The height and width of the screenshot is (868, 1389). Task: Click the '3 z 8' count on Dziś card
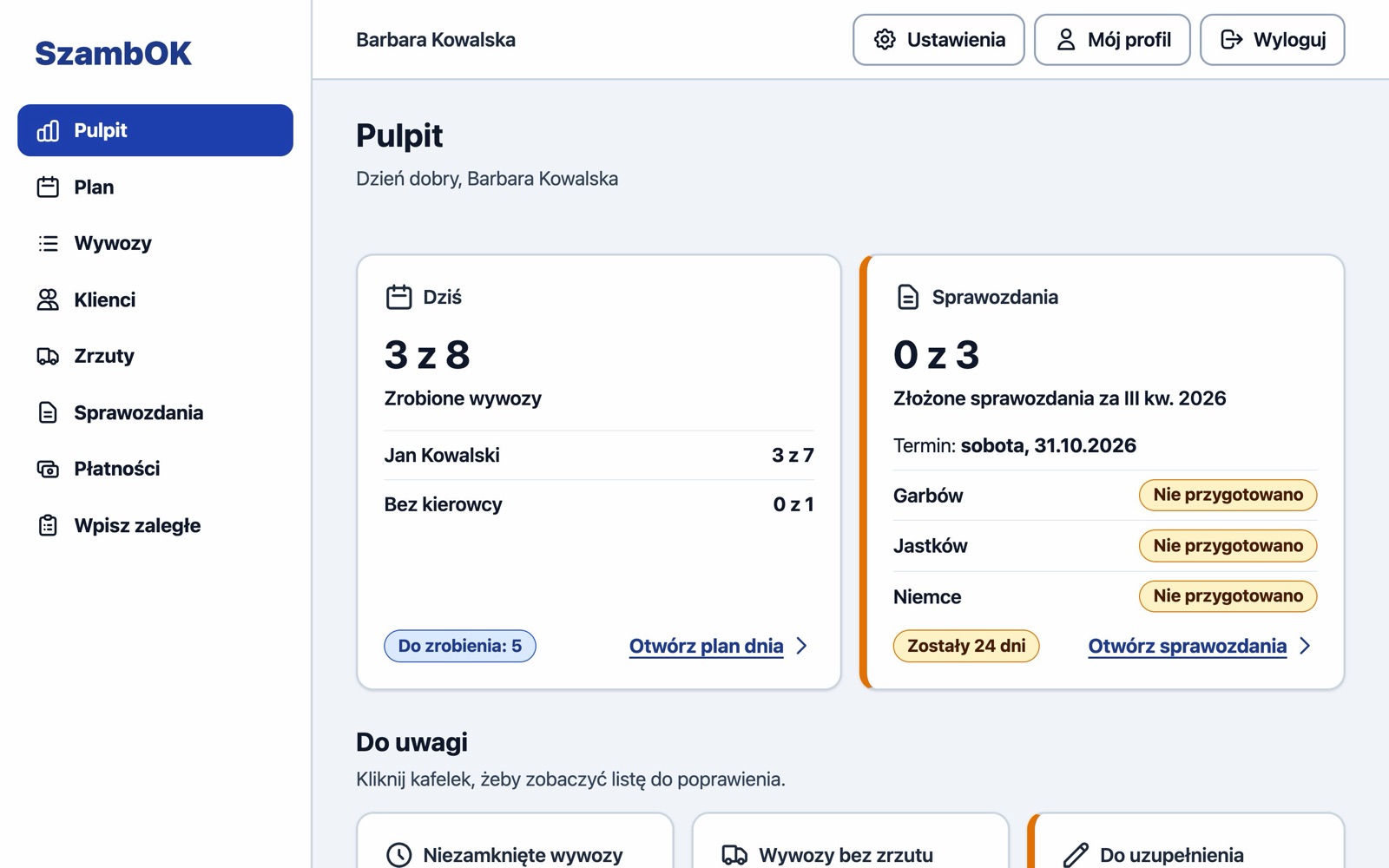pos(427,355)
